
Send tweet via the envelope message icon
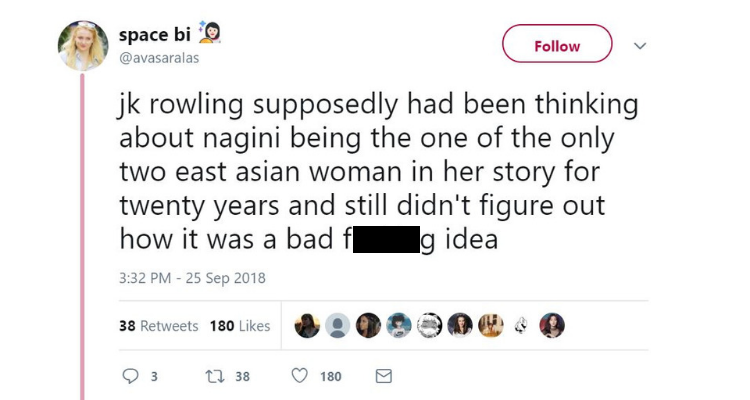[382, 376]
